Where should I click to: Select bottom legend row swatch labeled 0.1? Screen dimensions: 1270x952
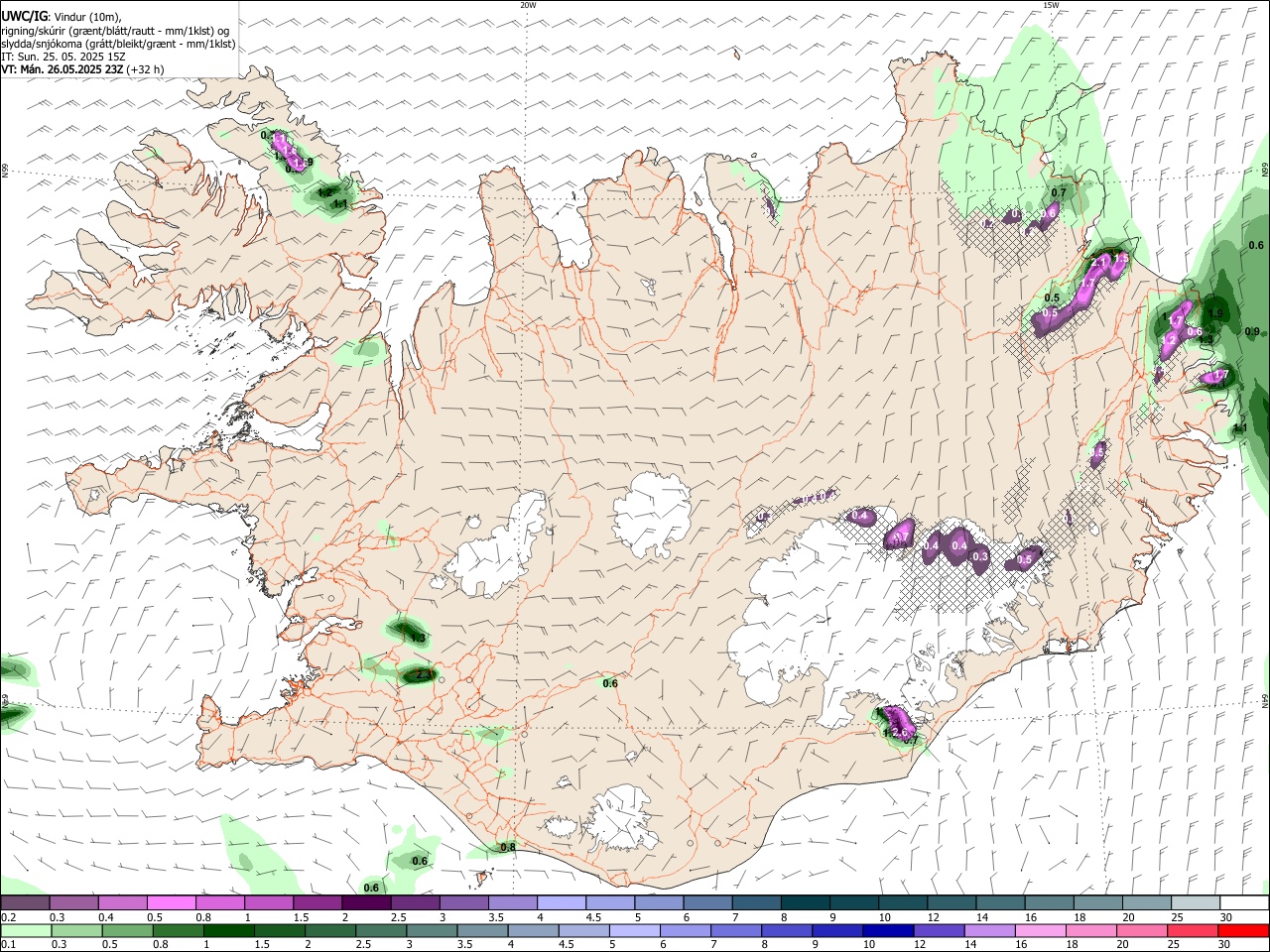click(26, 930)
